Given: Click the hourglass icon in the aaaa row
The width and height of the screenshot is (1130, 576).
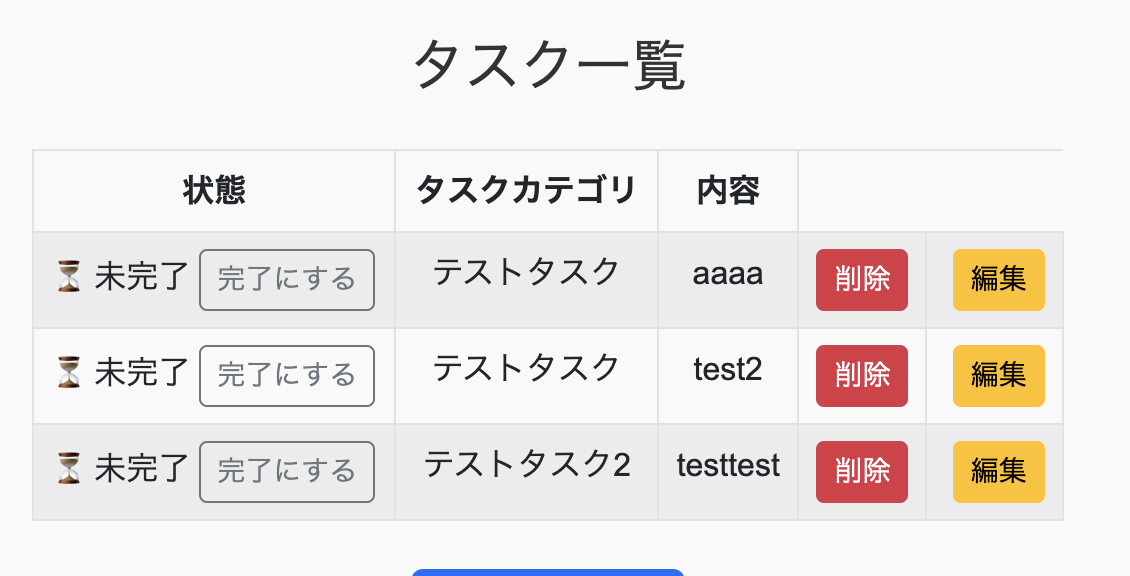Looking at the screenshot, I should [x=69, y=277].
